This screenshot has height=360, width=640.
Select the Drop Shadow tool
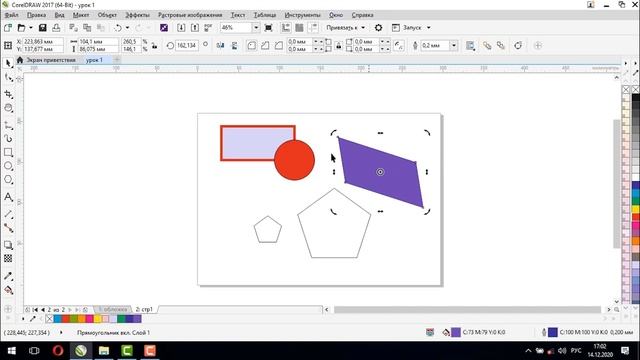click(8, 245)
